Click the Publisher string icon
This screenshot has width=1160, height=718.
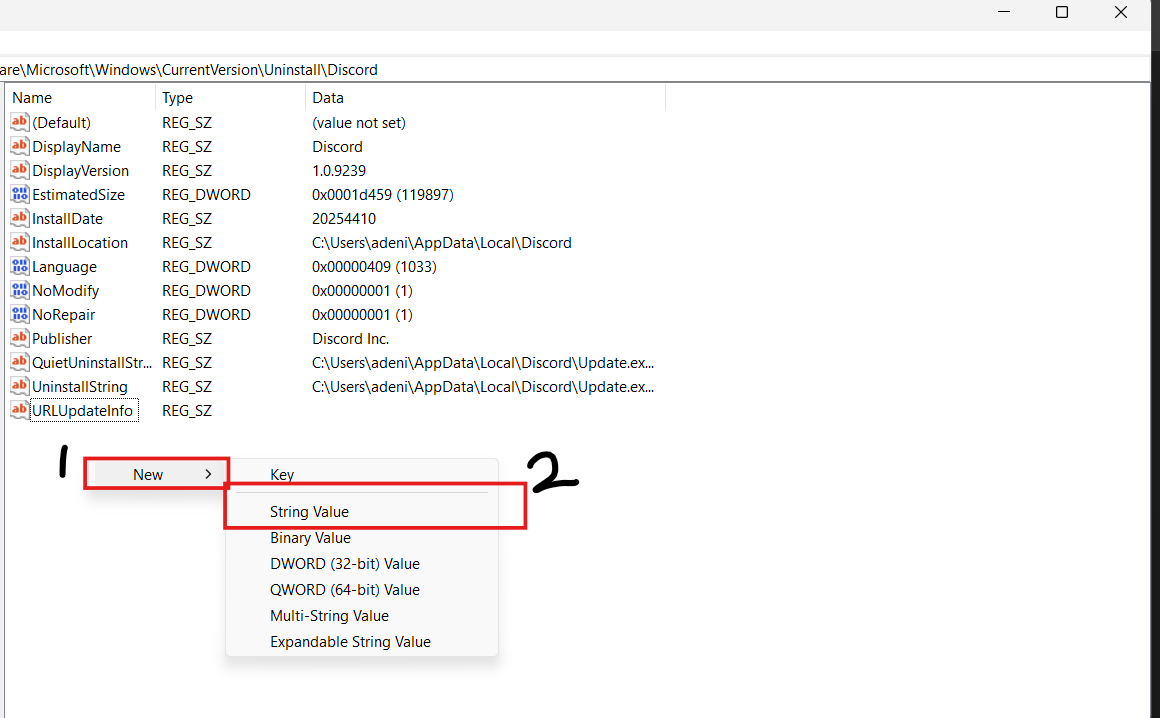pos(20,339)
